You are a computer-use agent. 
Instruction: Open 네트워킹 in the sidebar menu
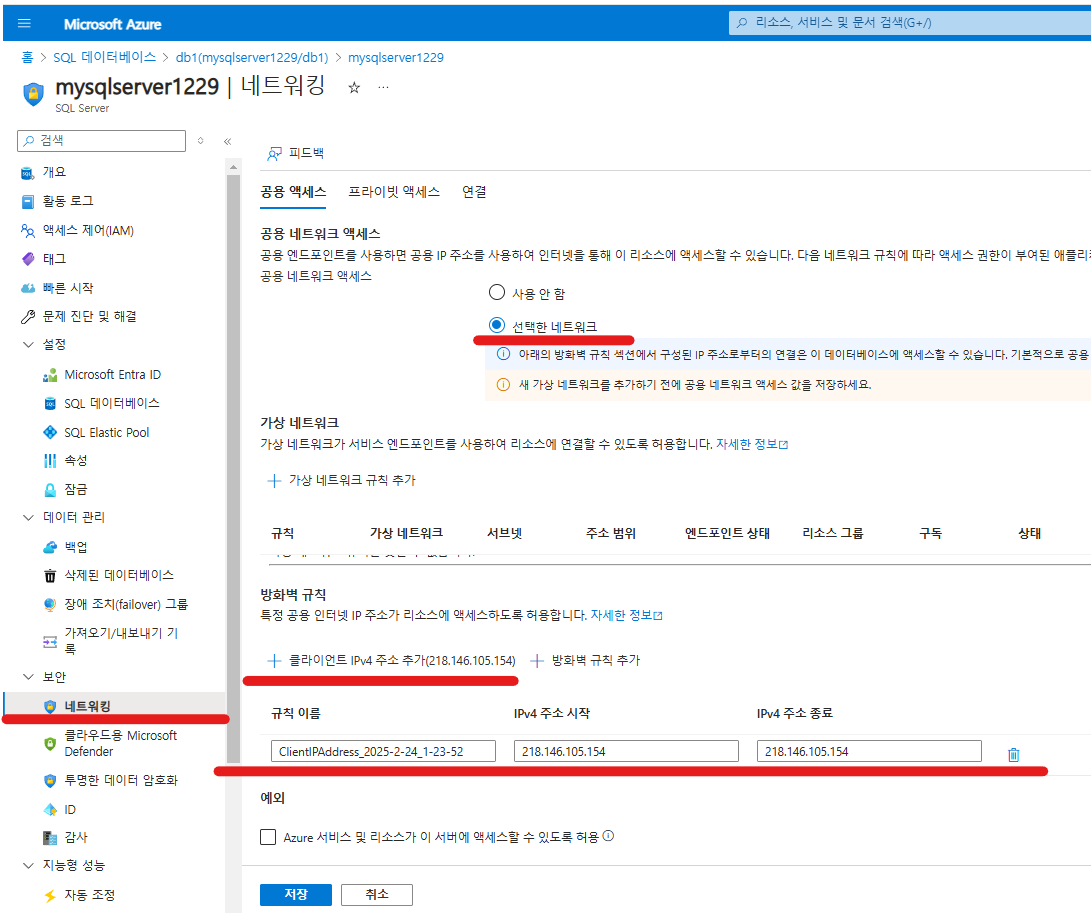pos(116,706)
